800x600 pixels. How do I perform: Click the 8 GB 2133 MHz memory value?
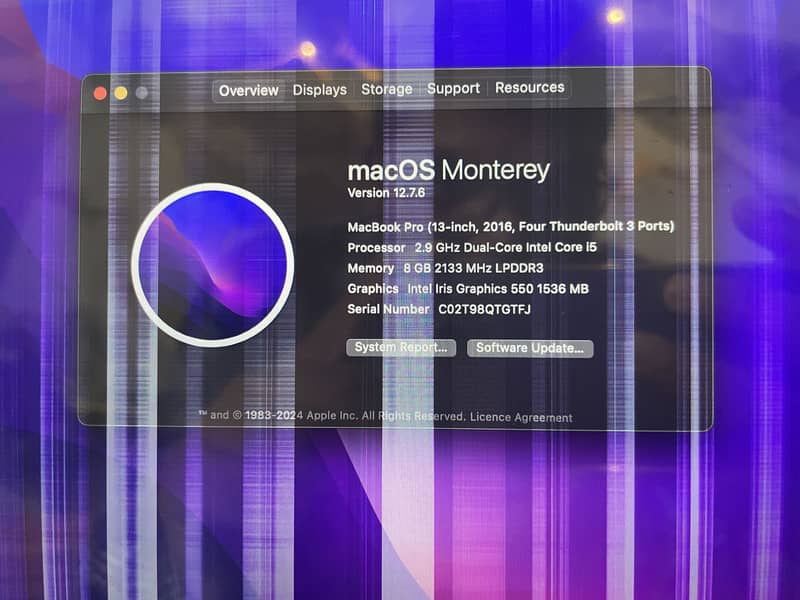473,268
